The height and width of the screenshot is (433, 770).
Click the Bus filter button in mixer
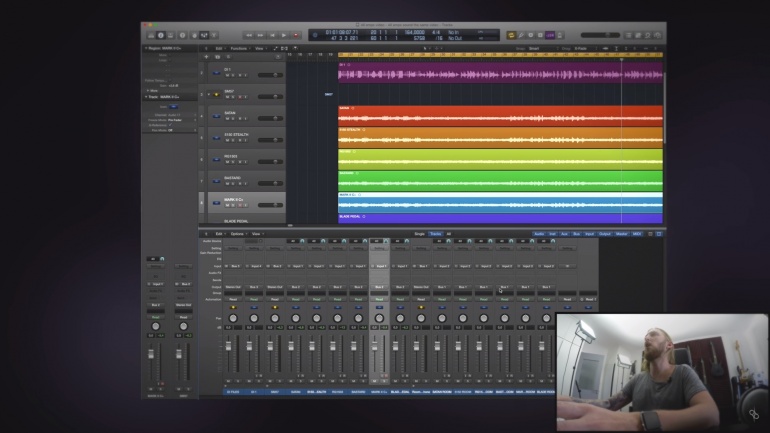(x=578, y=233)
